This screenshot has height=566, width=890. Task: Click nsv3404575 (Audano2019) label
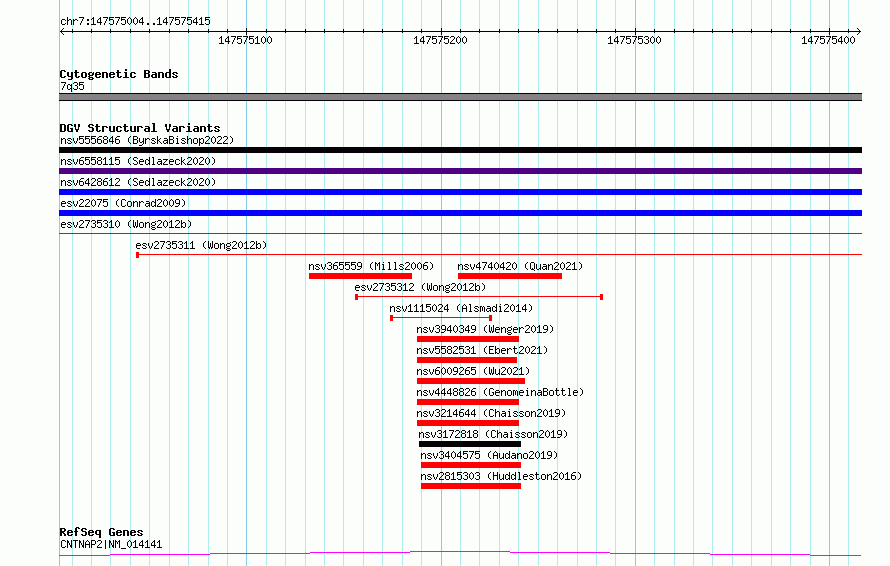(x=489, y=455)
